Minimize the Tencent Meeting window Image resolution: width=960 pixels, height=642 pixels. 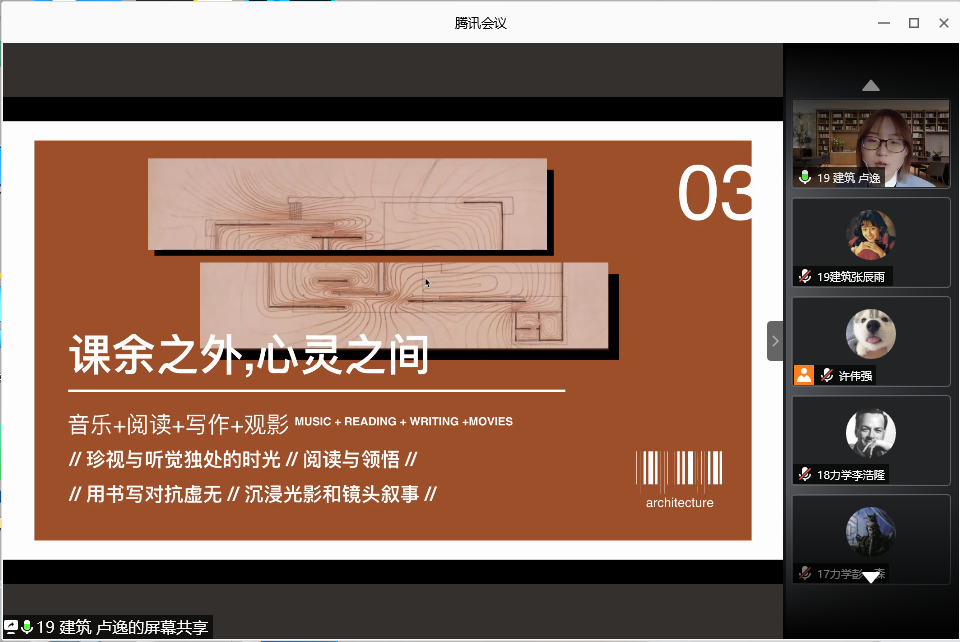point(883,23)
